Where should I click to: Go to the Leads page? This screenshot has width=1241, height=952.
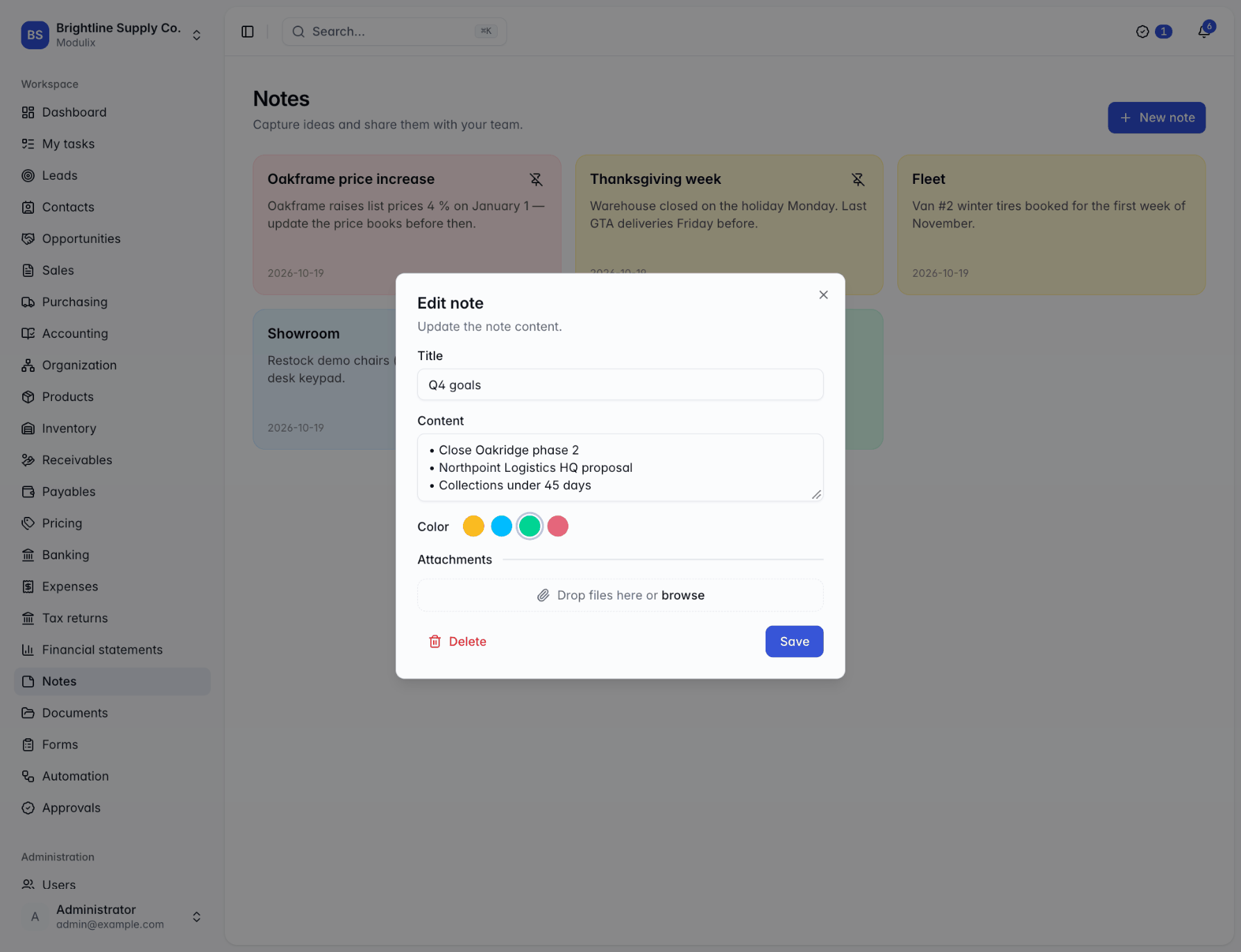pyautogui.click(x=112, y=176)
